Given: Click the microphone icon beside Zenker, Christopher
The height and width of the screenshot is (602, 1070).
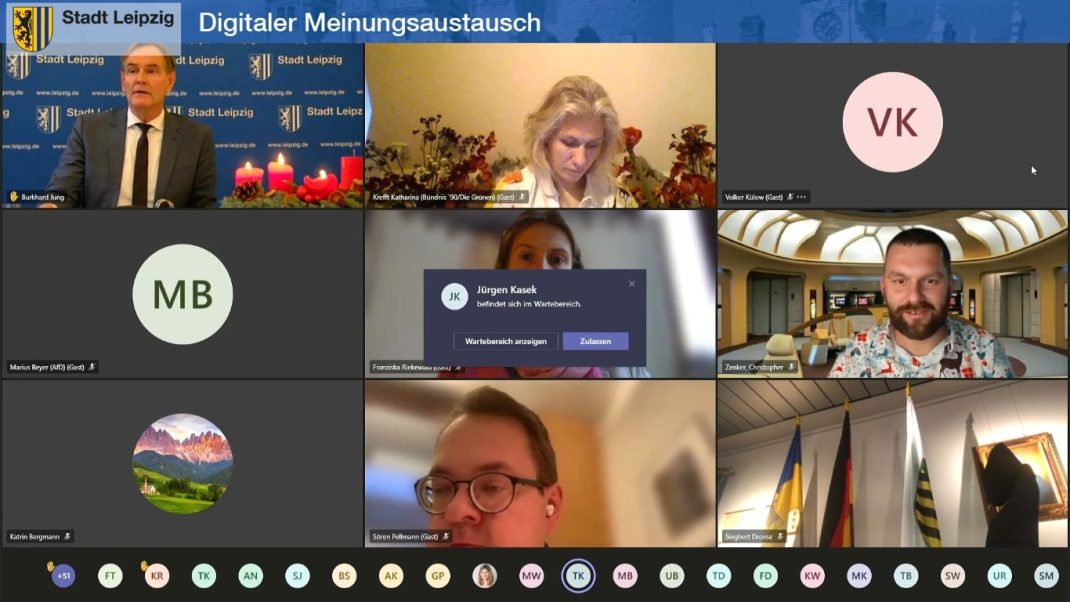Looking at the screenshot, I should coord(789,366).
